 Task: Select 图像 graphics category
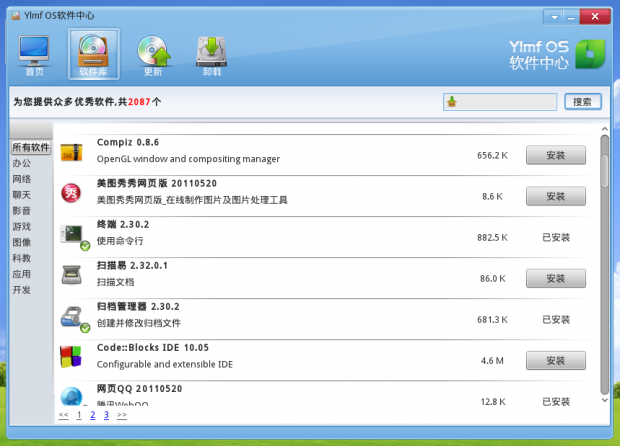point(21,242)
